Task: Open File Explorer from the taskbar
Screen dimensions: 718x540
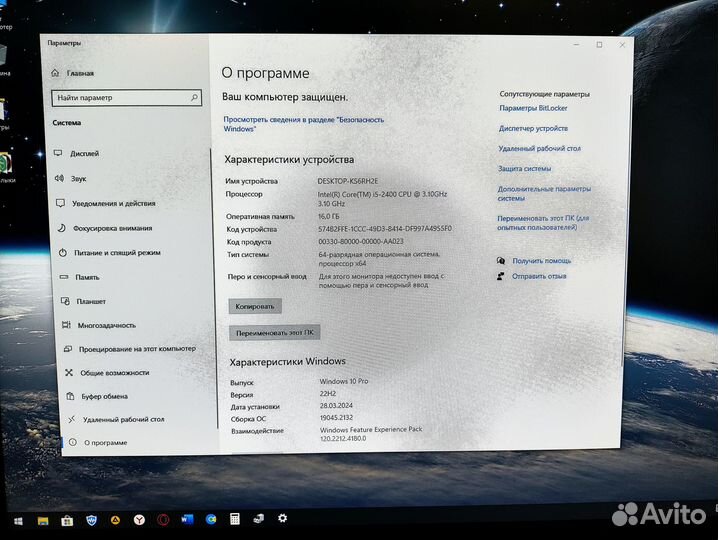Action: click(x=43, y=521)
